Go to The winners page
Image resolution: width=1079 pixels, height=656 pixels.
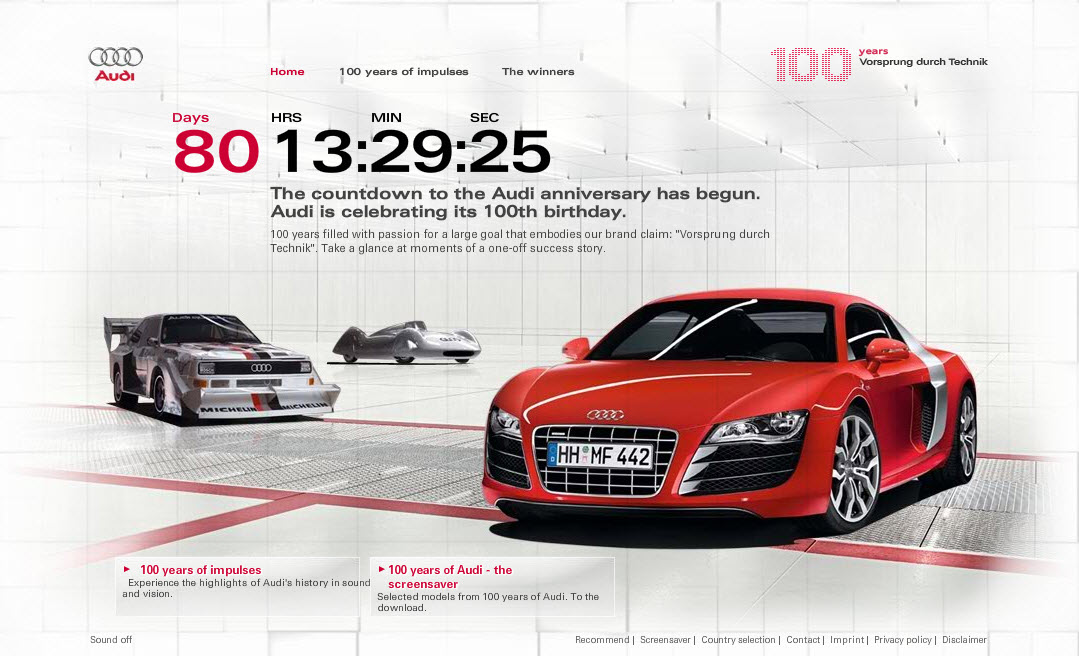[537, 72]
